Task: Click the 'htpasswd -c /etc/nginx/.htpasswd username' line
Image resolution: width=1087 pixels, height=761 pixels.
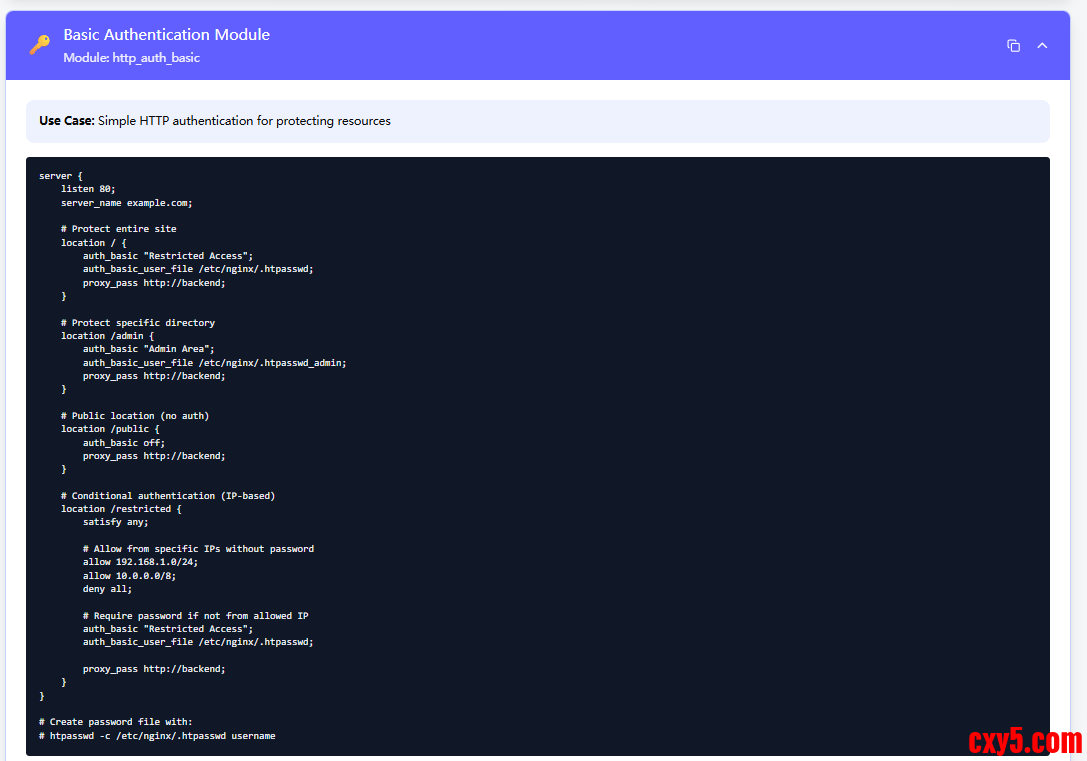Action: [x=157, y=736]
